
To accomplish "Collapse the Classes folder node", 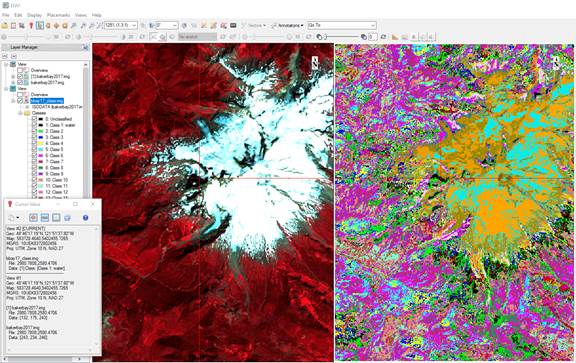I will pyautogui.click(x=21, y=113).
